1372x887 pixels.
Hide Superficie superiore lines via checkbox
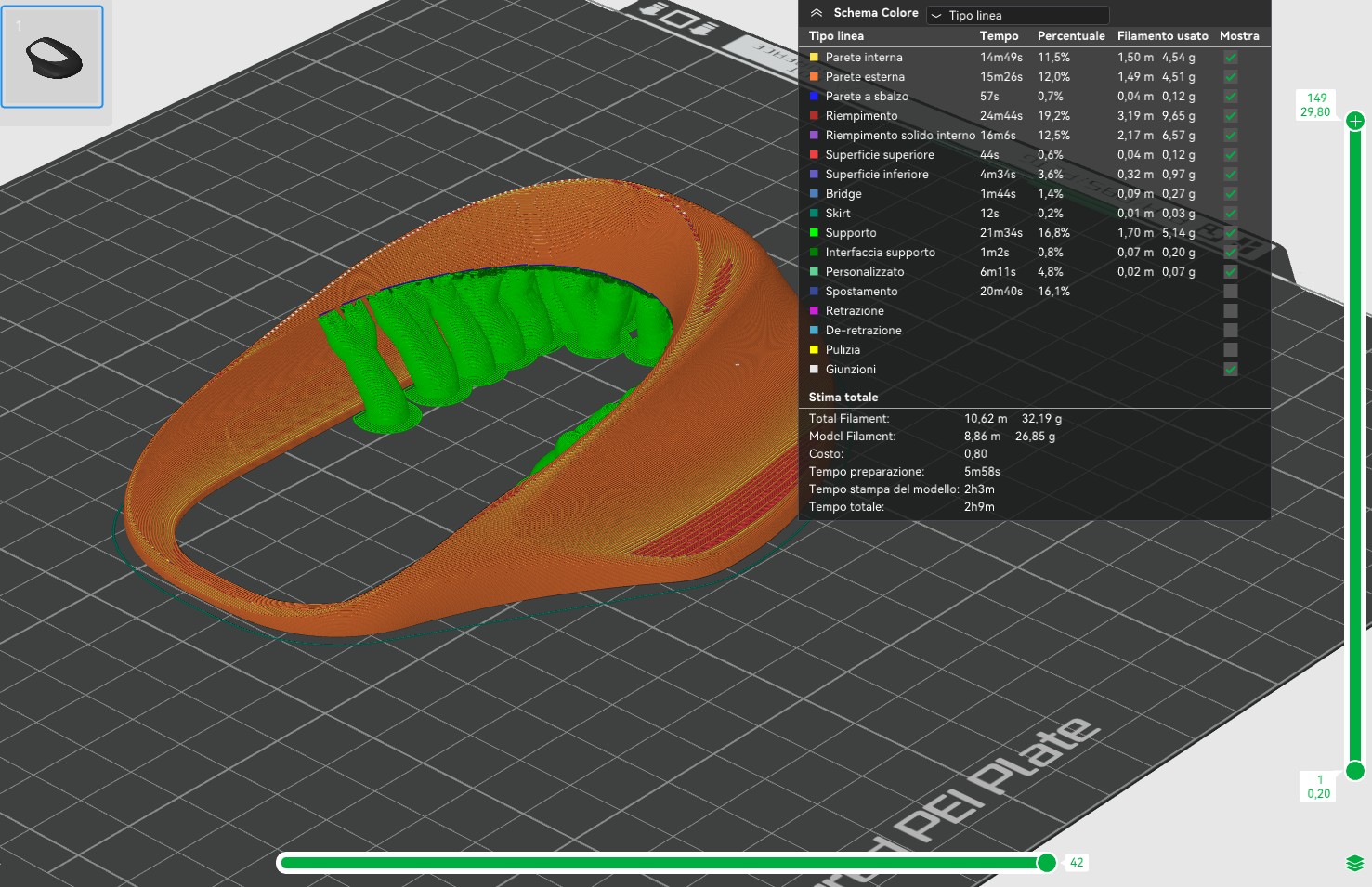pyautogui.click(x=1231, y=154)
